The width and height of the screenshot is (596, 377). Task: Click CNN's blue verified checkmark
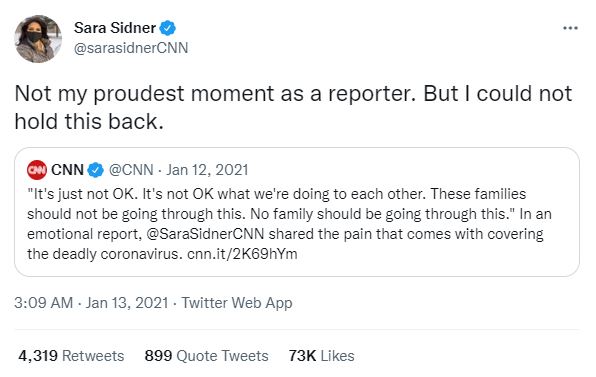[96, 170]
